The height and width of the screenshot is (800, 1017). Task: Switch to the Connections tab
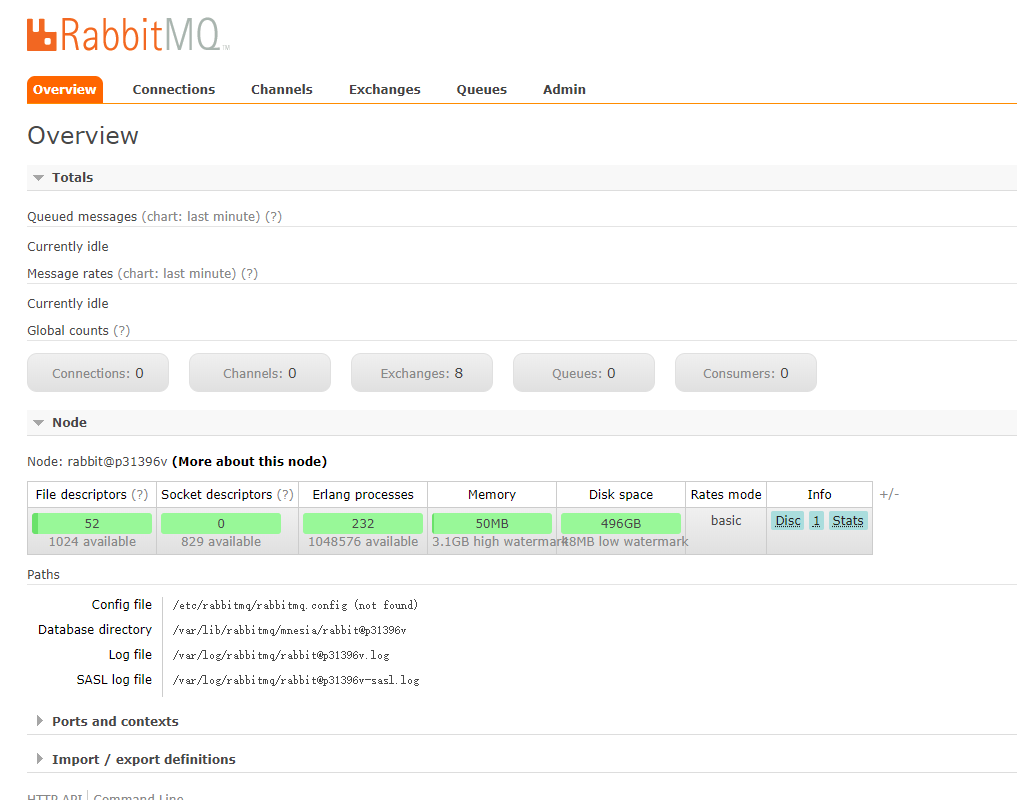pyautogui.click(x=174, y=90)
